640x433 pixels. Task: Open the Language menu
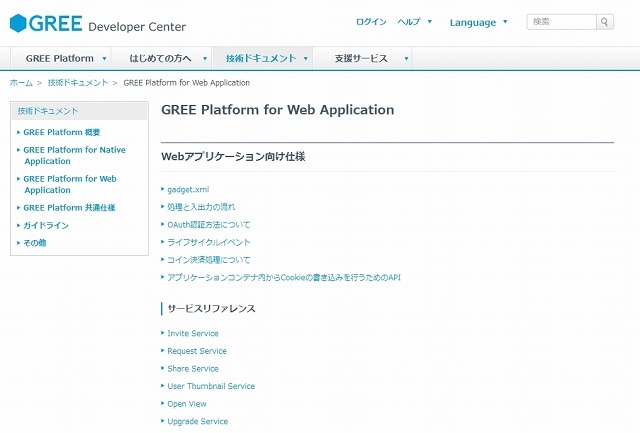click(x=473, y=22)
